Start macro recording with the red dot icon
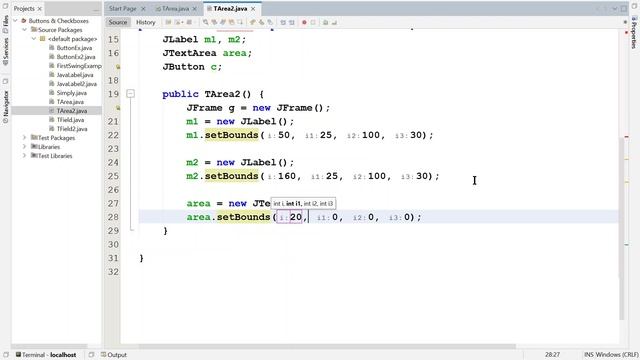Image resolution: width=640 pixels, height=360 pixels. point(304,22)
